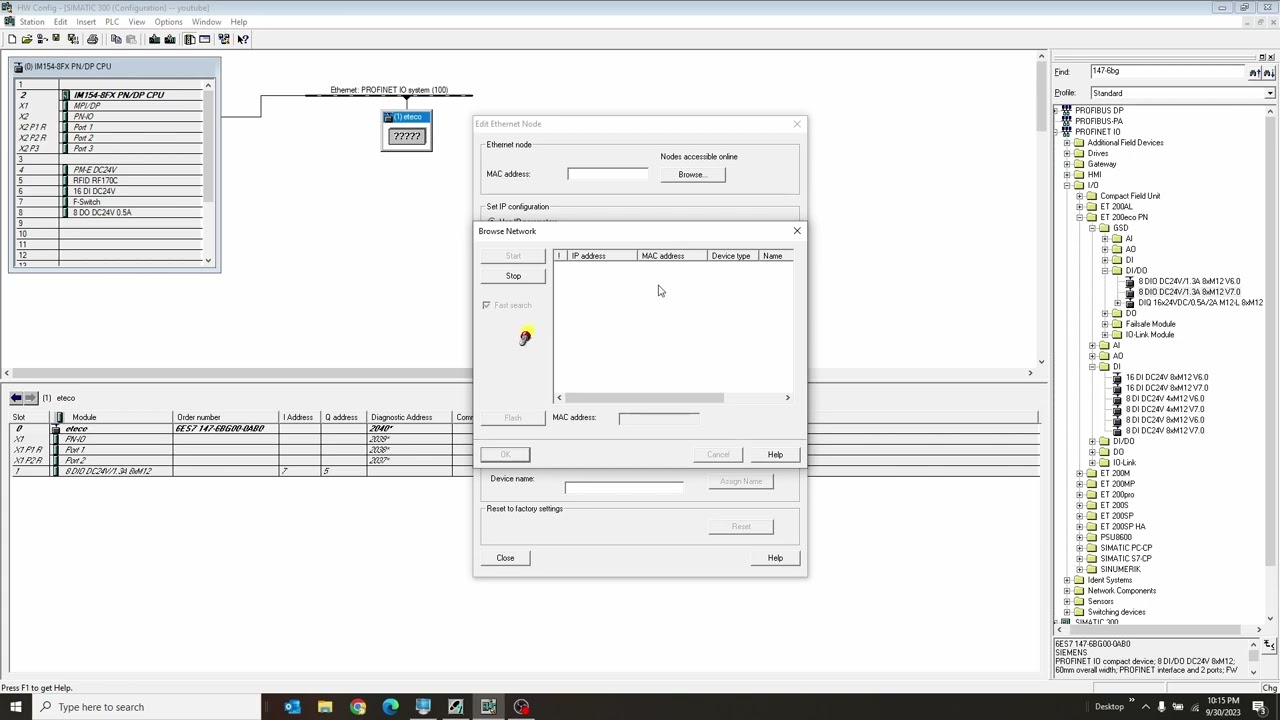Expand the PROFIBUS DP catalog node
Image resolution: width=1280 pixels, height=720 pixels.
click(x=1057, y=110)
